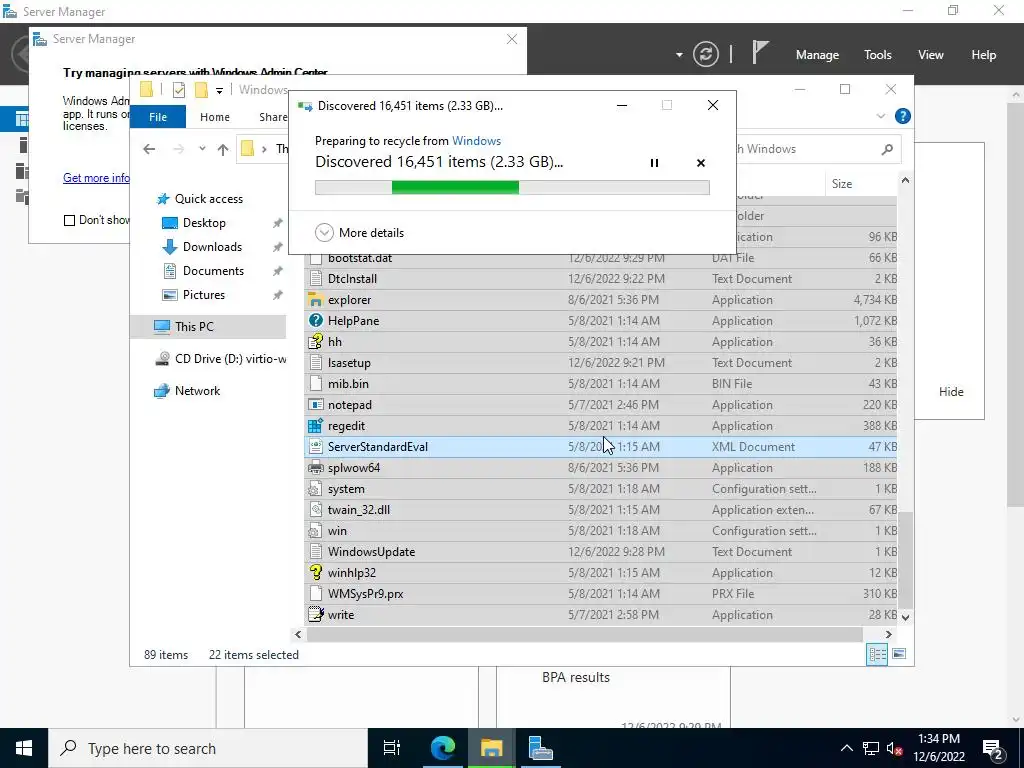
Task: Open the Get more info link
Action: point(96,178)
